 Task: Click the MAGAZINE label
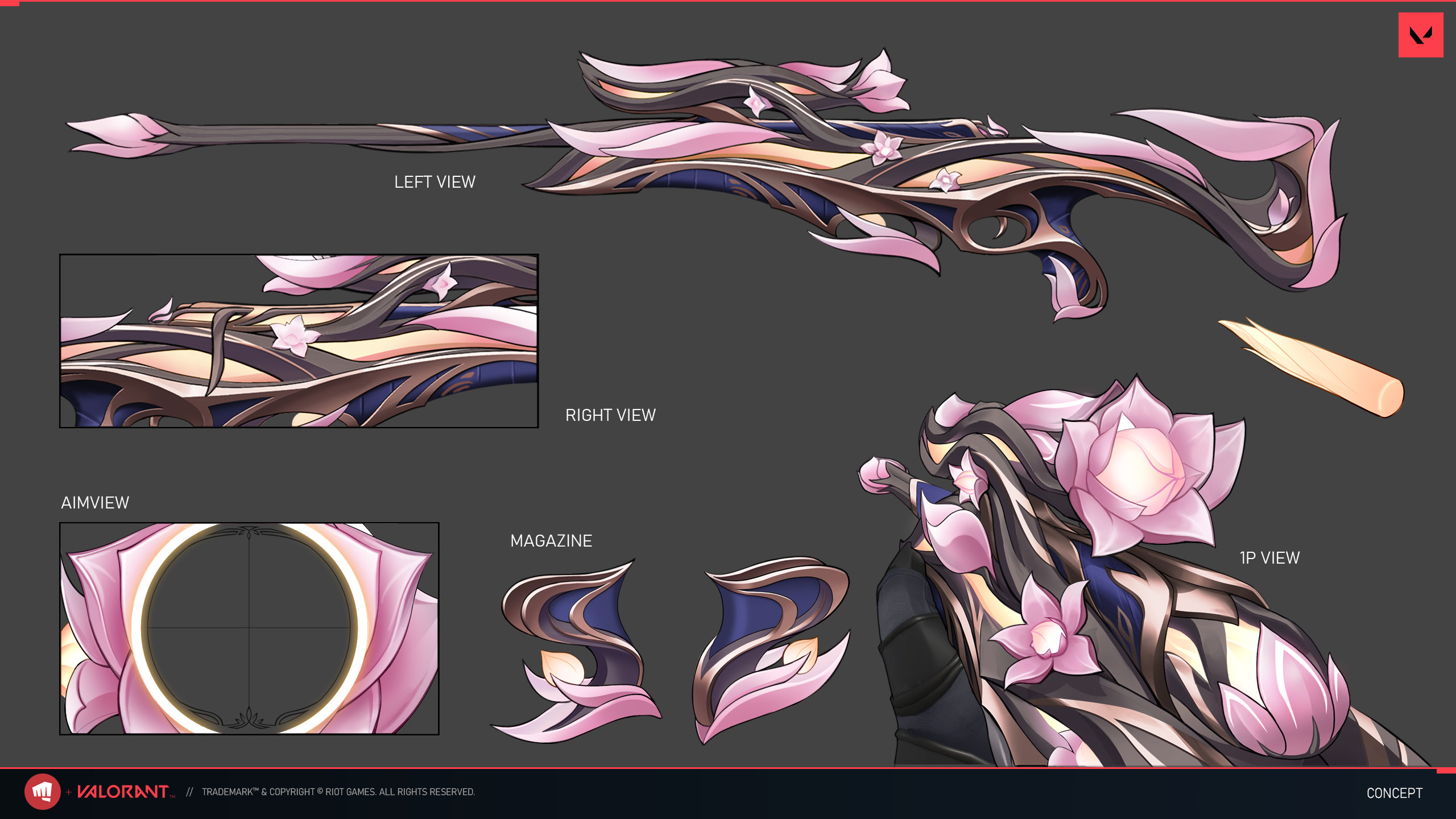(x=551, y=541)
